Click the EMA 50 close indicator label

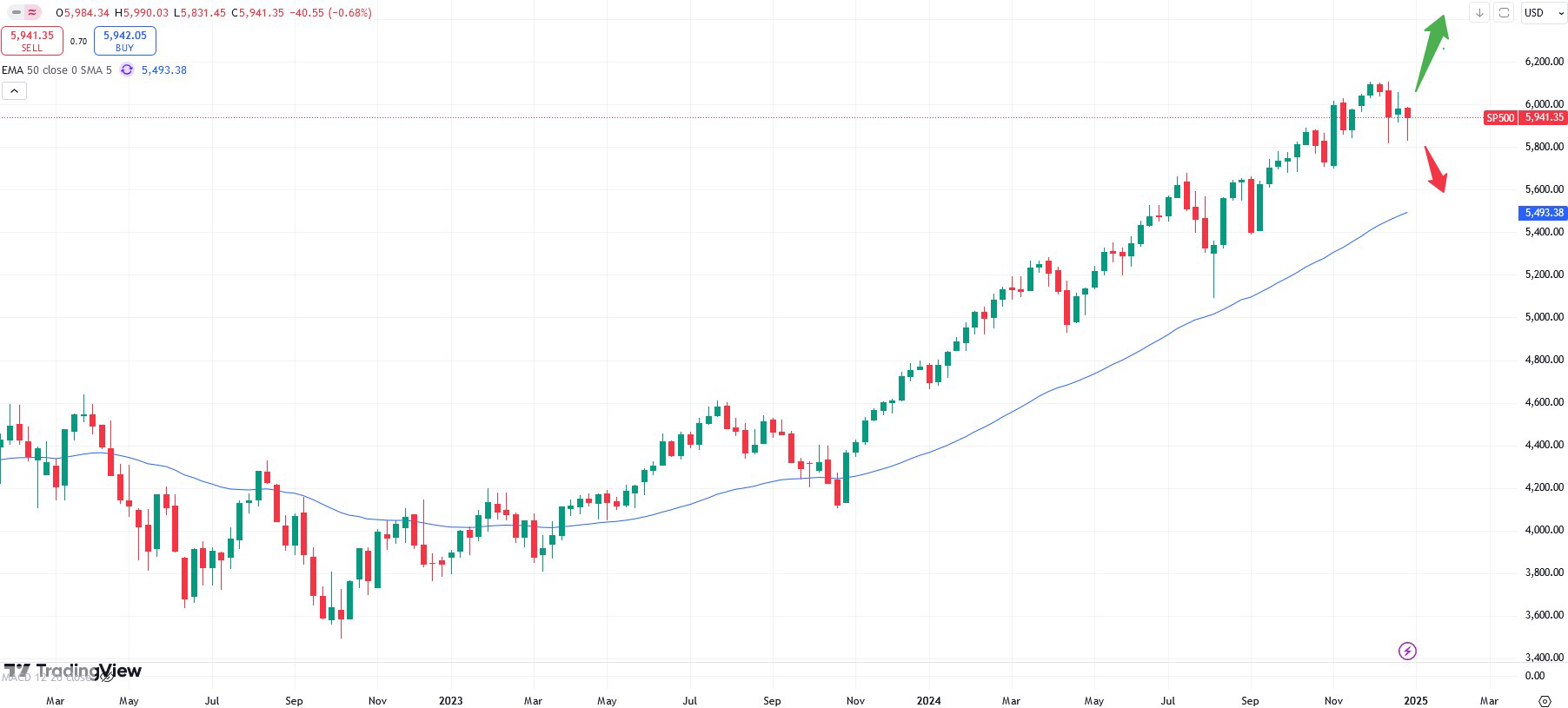[x=56, y=70]
